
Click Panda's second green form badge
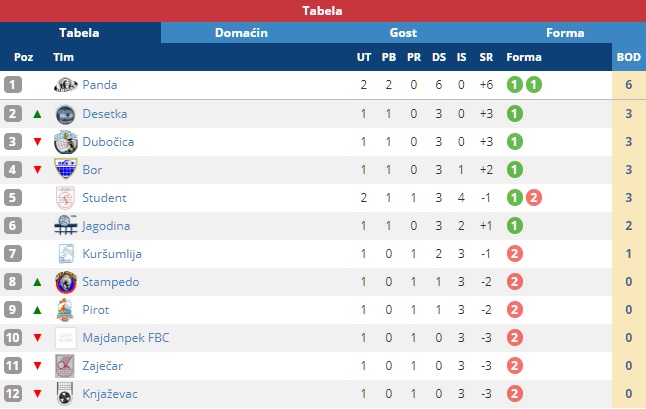tap(534, 85)
